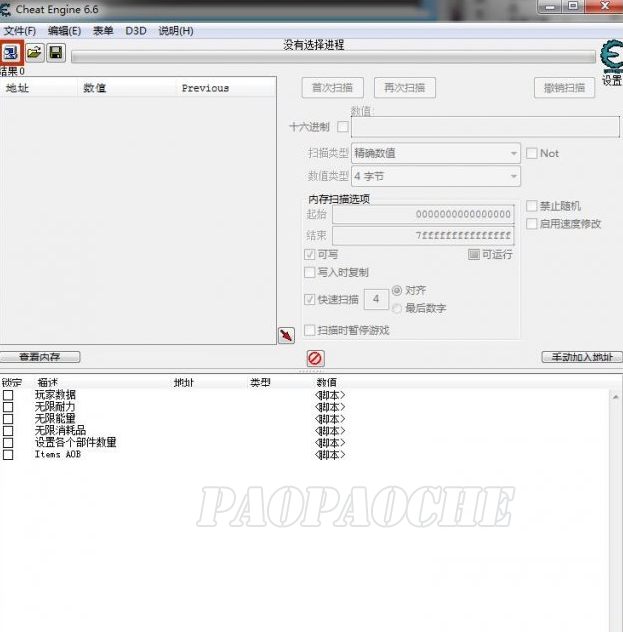
Task: Select the 最后数字 radio button
Action: (x=397, y=308)
